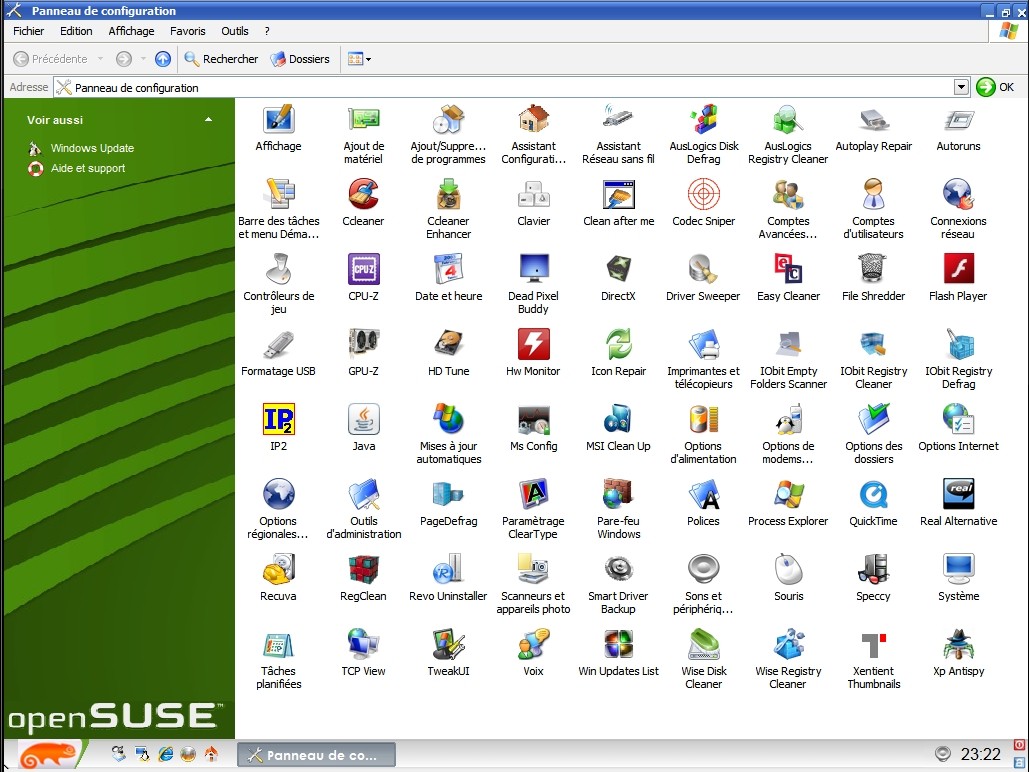Collapse the Voir aussi panel
1029x772 pixels.
(x=208, y=119)
